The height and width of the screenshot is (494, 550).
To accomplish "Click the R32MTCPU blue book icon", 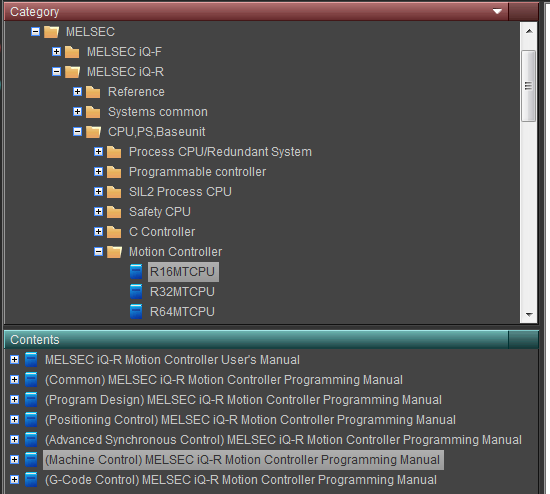I will (x=136, y=292).
